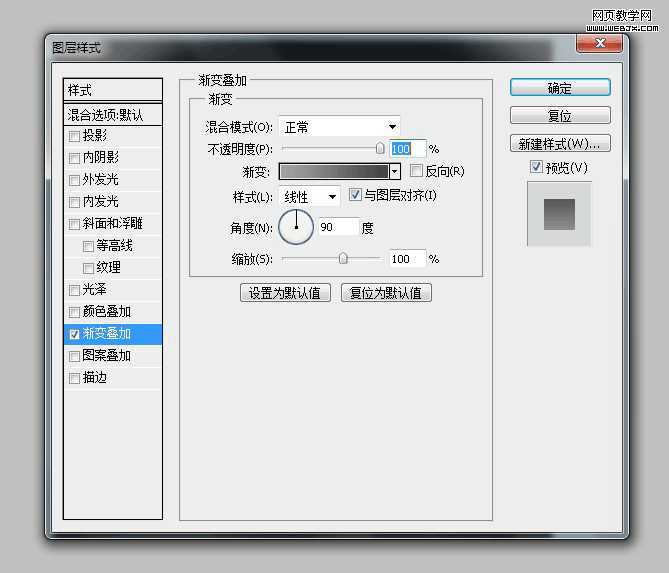Enable the 投影 style checkbox
Image resolution: width=669 pixels, height=573 pixels.
[x=74, y=136]
